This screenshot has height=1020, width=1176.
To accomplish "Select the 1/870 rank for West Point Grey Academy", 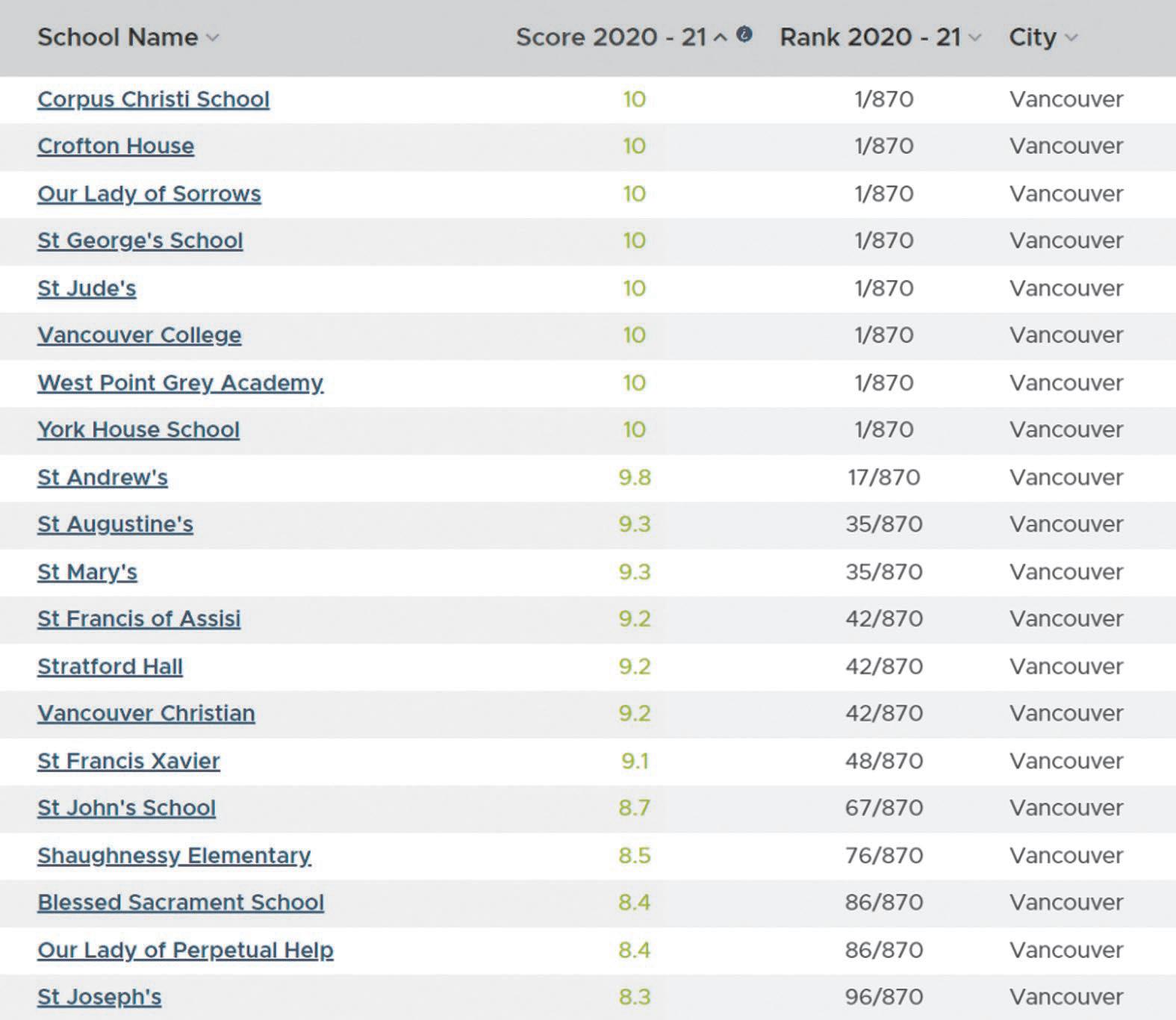I will 884,383.
